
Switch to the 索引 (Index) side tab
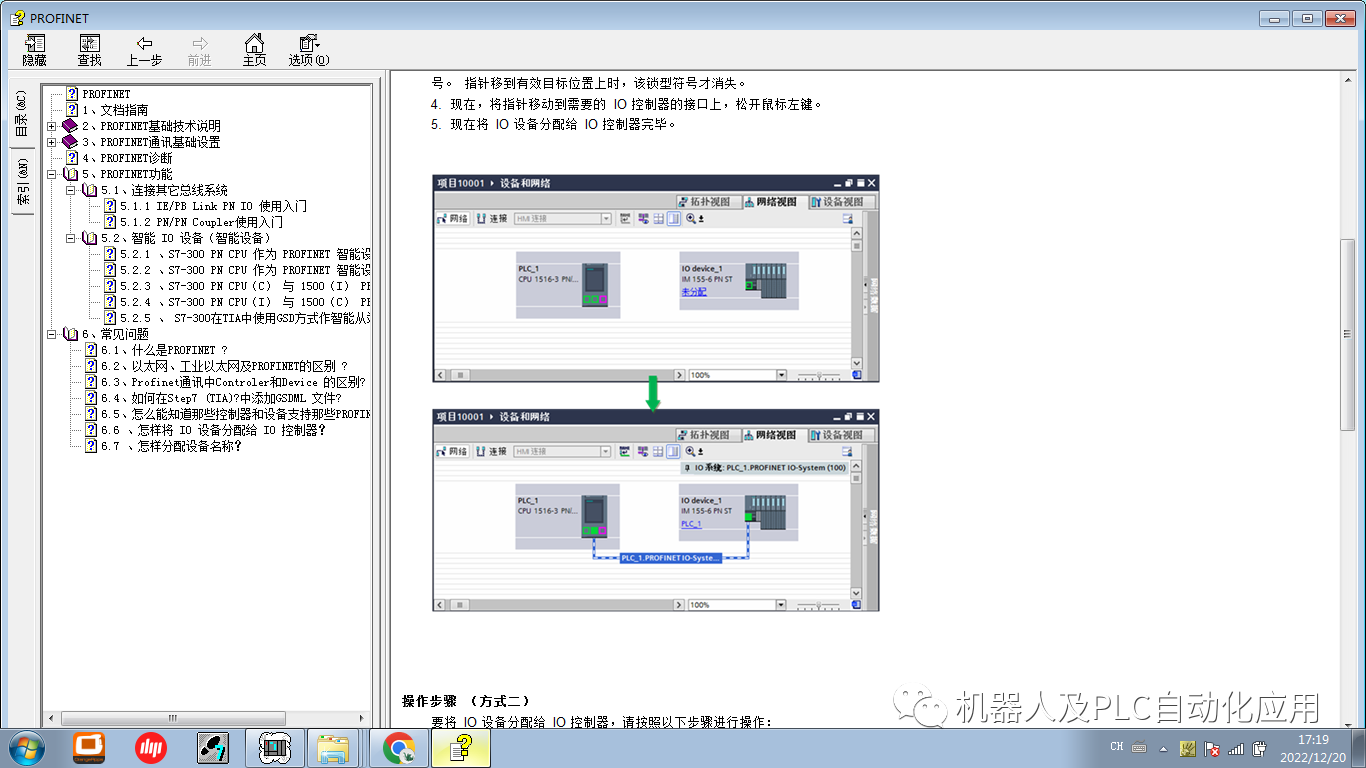pos(23,181)
